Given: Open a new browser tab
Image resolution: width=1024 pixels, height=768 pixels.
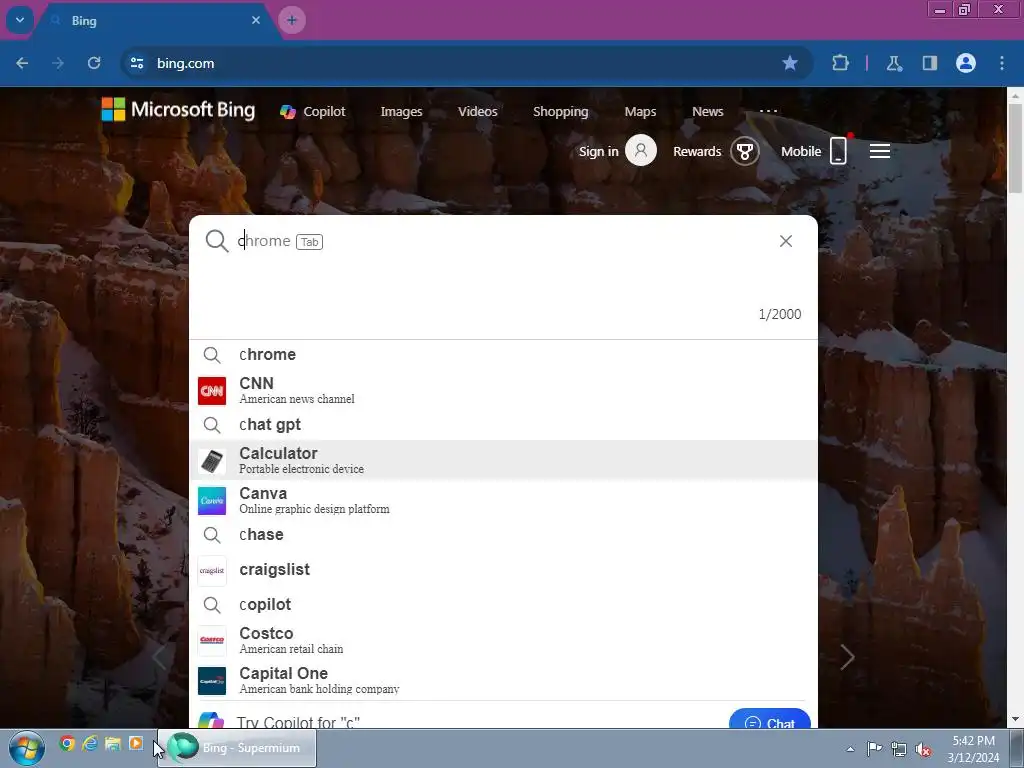Looking at the screenshot, I should [292, 20].
